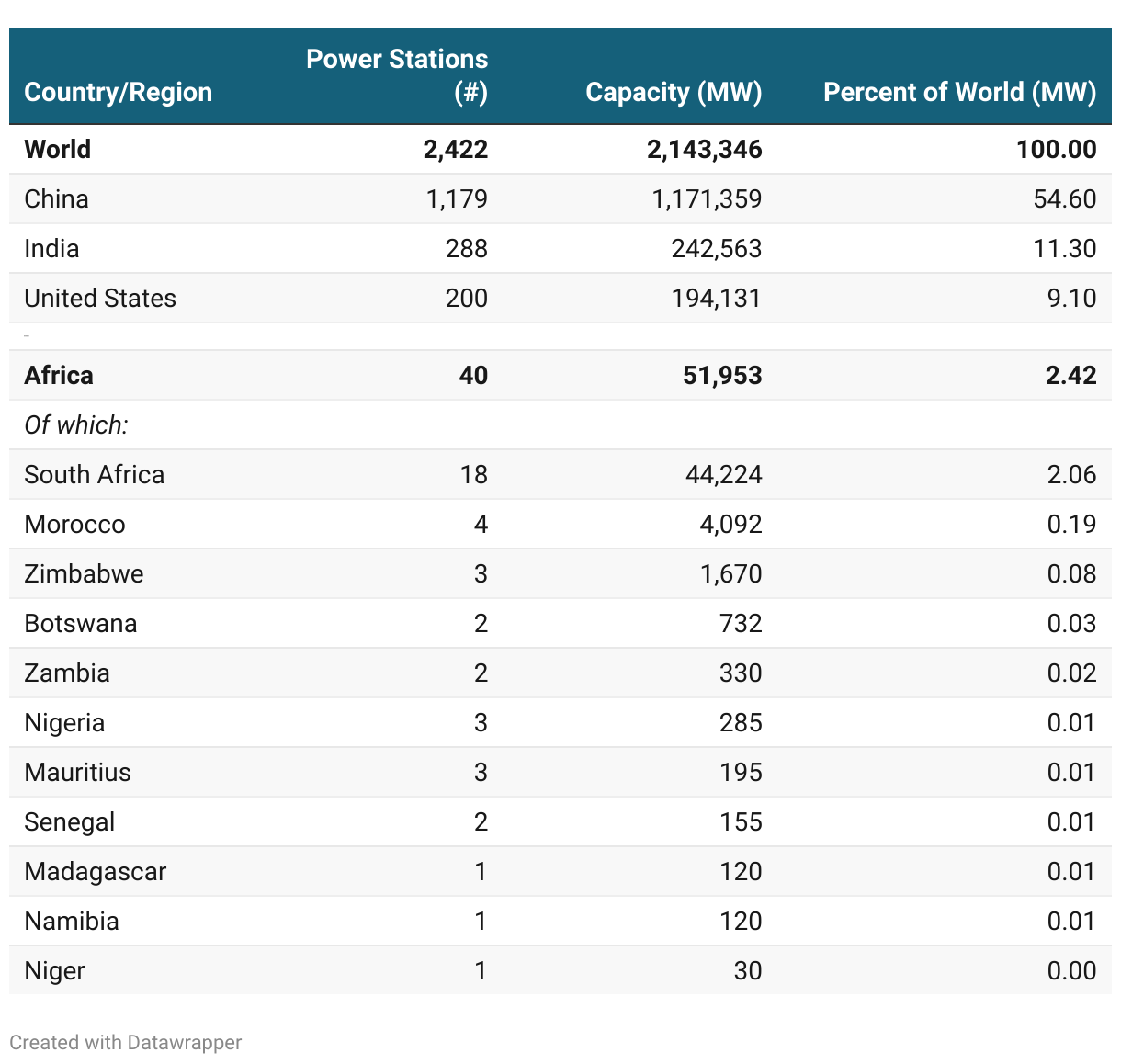1121x1064 pixels.
Task: Click the Power Stations (#) column header
Action: [x=397, y=75]
